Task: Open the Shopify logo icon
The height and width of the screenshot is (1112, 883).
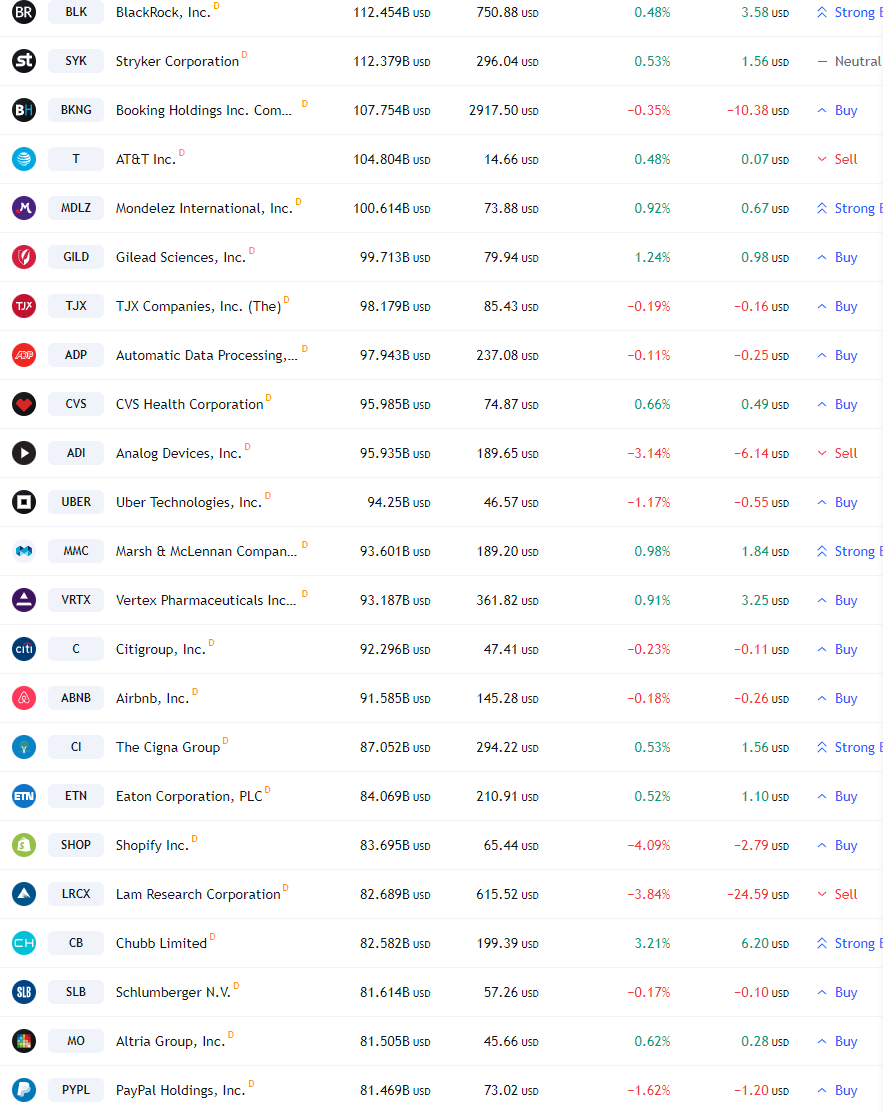Action: coord(24,845)
